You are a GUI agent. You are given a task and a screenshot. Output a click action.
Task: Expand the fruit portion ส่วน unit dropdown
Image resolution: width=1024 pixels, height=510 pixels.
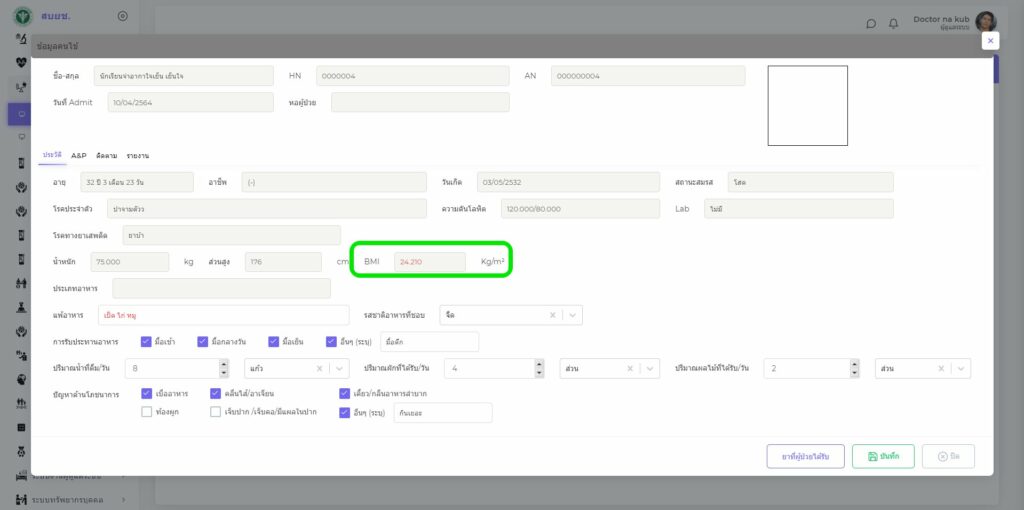point(959,369)
